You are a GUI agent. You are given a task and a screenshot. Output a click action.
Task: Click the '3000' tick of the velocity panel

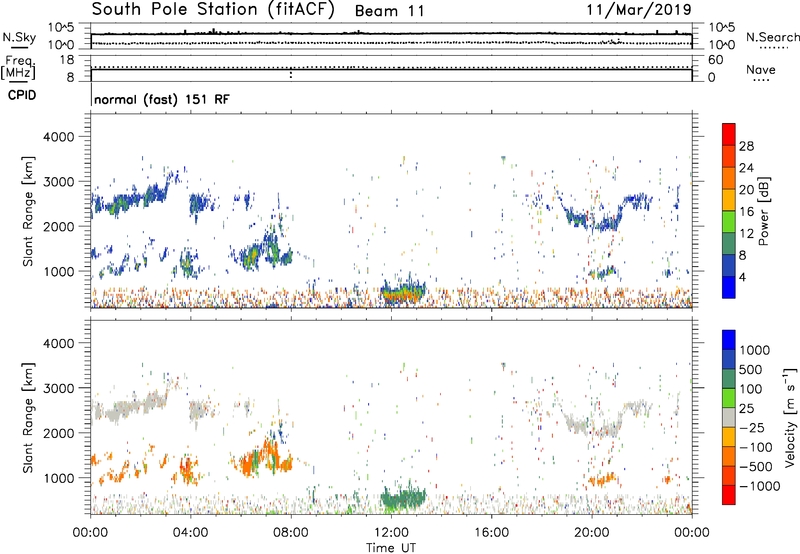tap(58, 388)
